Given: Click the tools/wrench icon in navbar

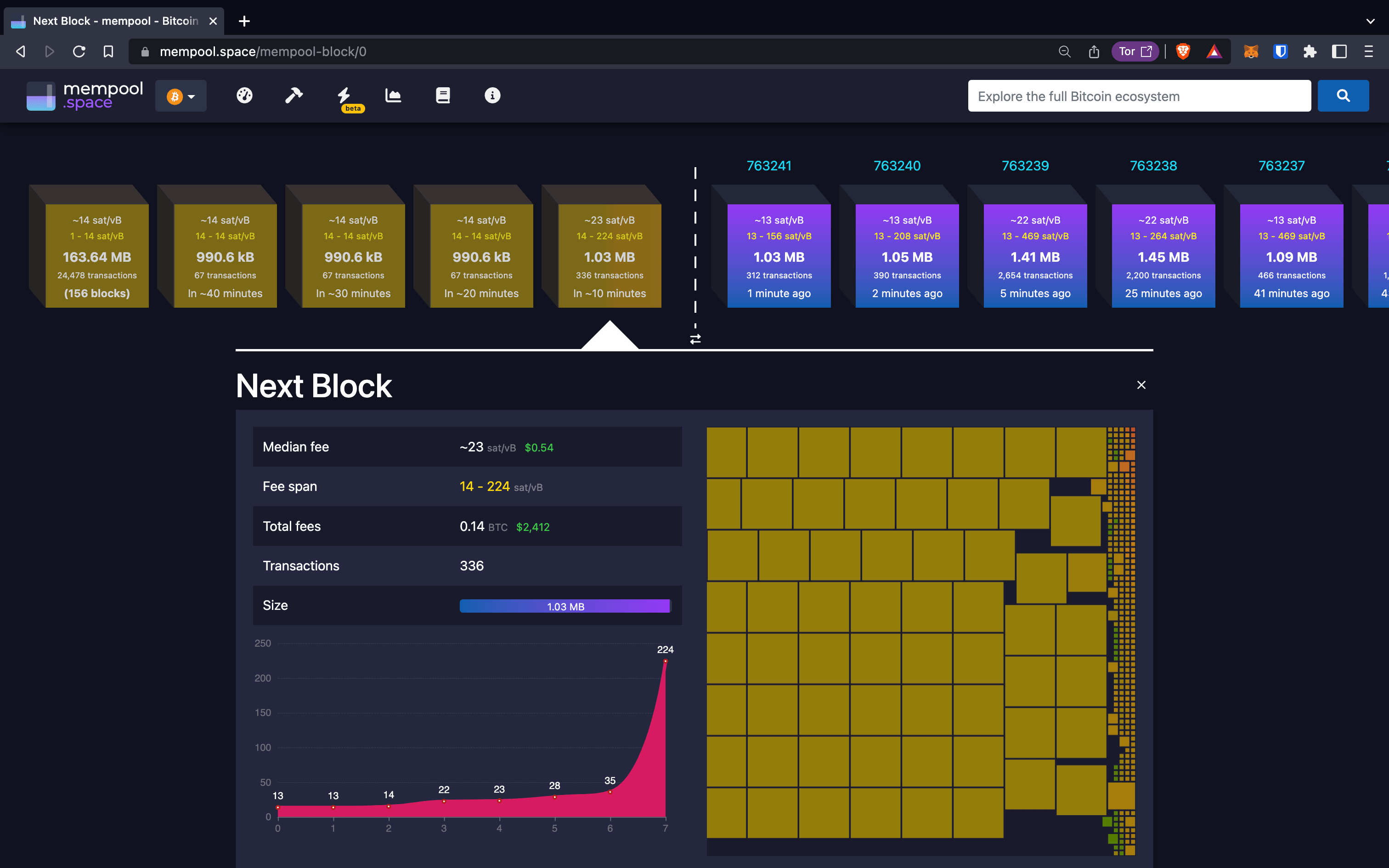Looking at the screenshot, I should (x=293, y=95).
